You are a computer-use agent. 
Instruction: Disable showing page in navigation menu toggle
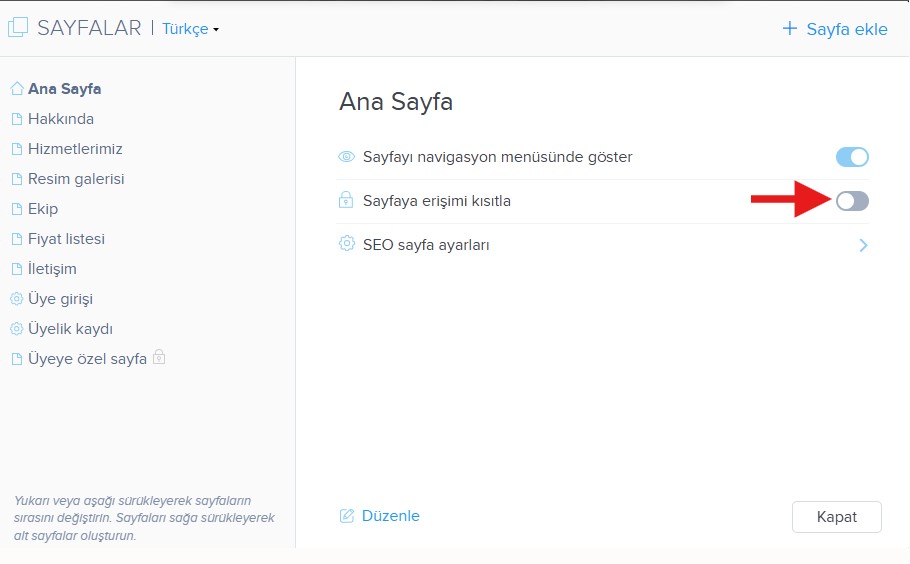[x=852, y=157]
